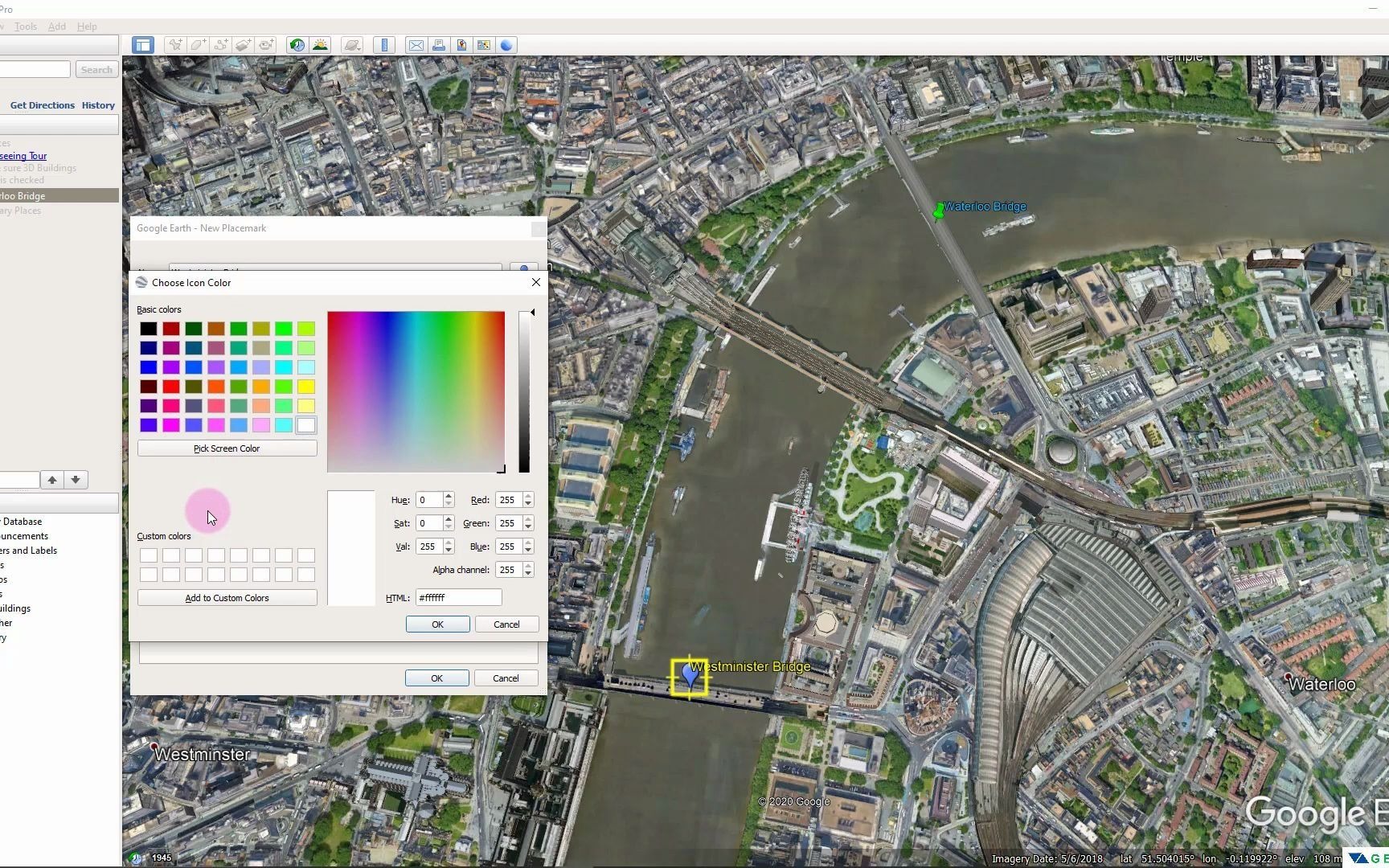Toggle historical imagery mode

click(x=297, y=45)
